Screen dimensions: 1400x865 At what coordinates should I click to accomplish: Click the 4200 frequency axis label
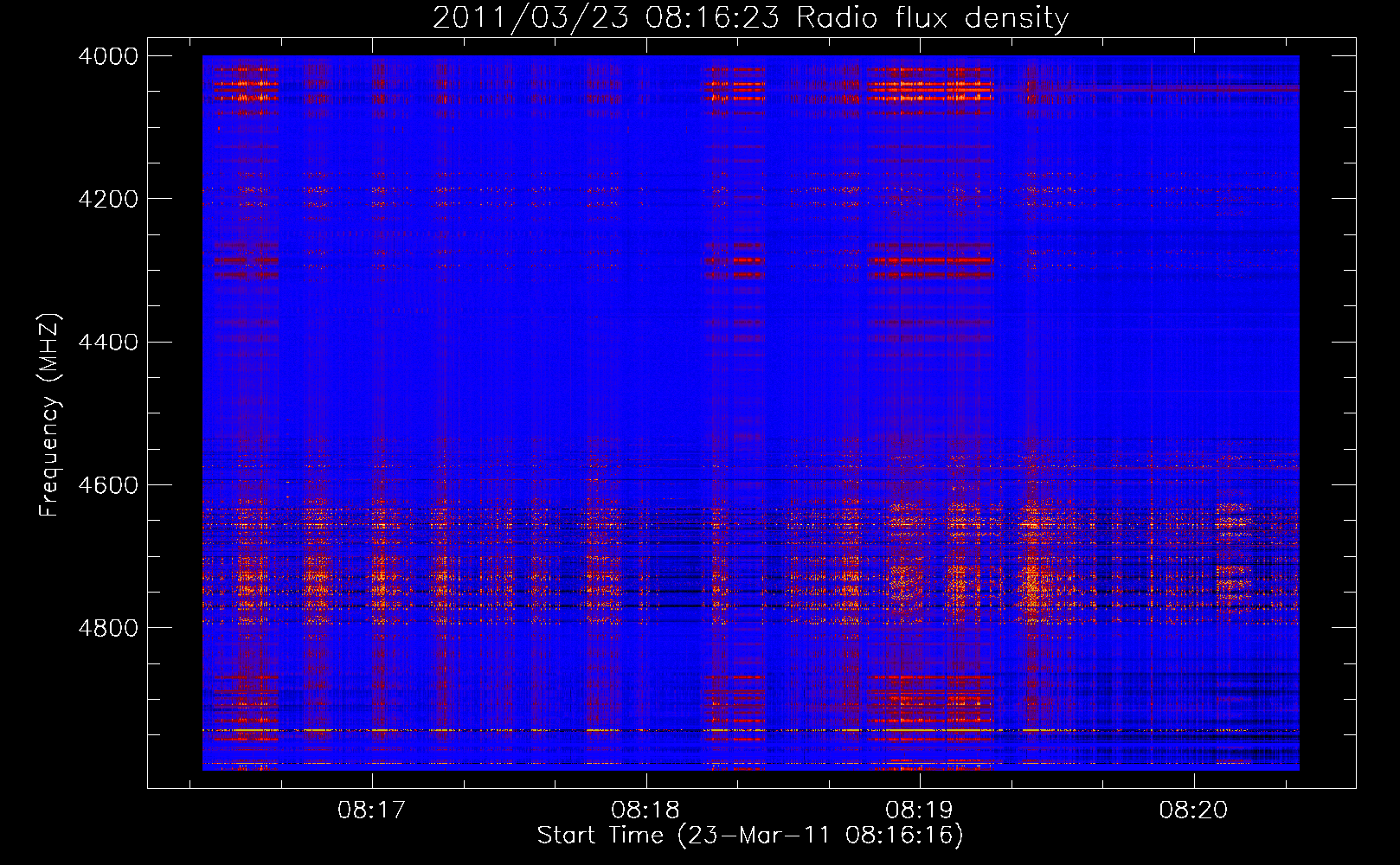108,199
